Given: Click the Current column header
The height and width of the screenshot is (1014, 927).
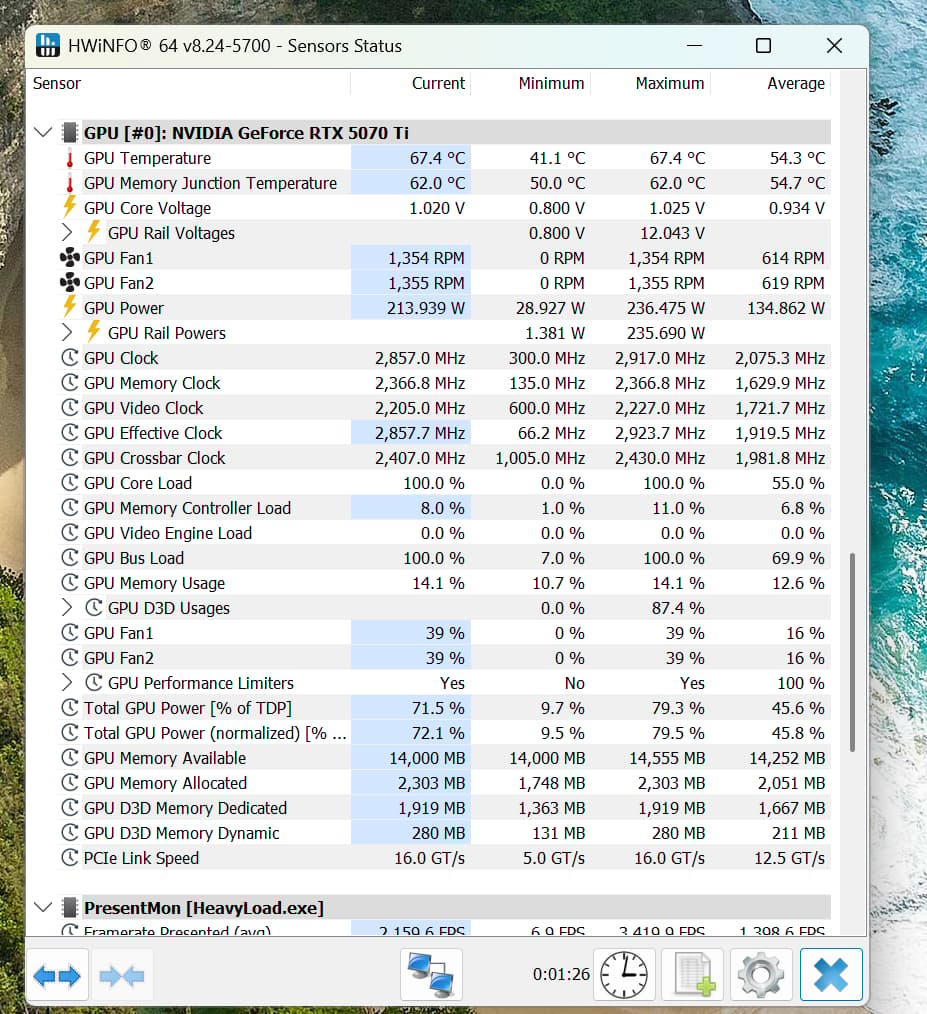Looking at the screenshot, I should 438,83.
